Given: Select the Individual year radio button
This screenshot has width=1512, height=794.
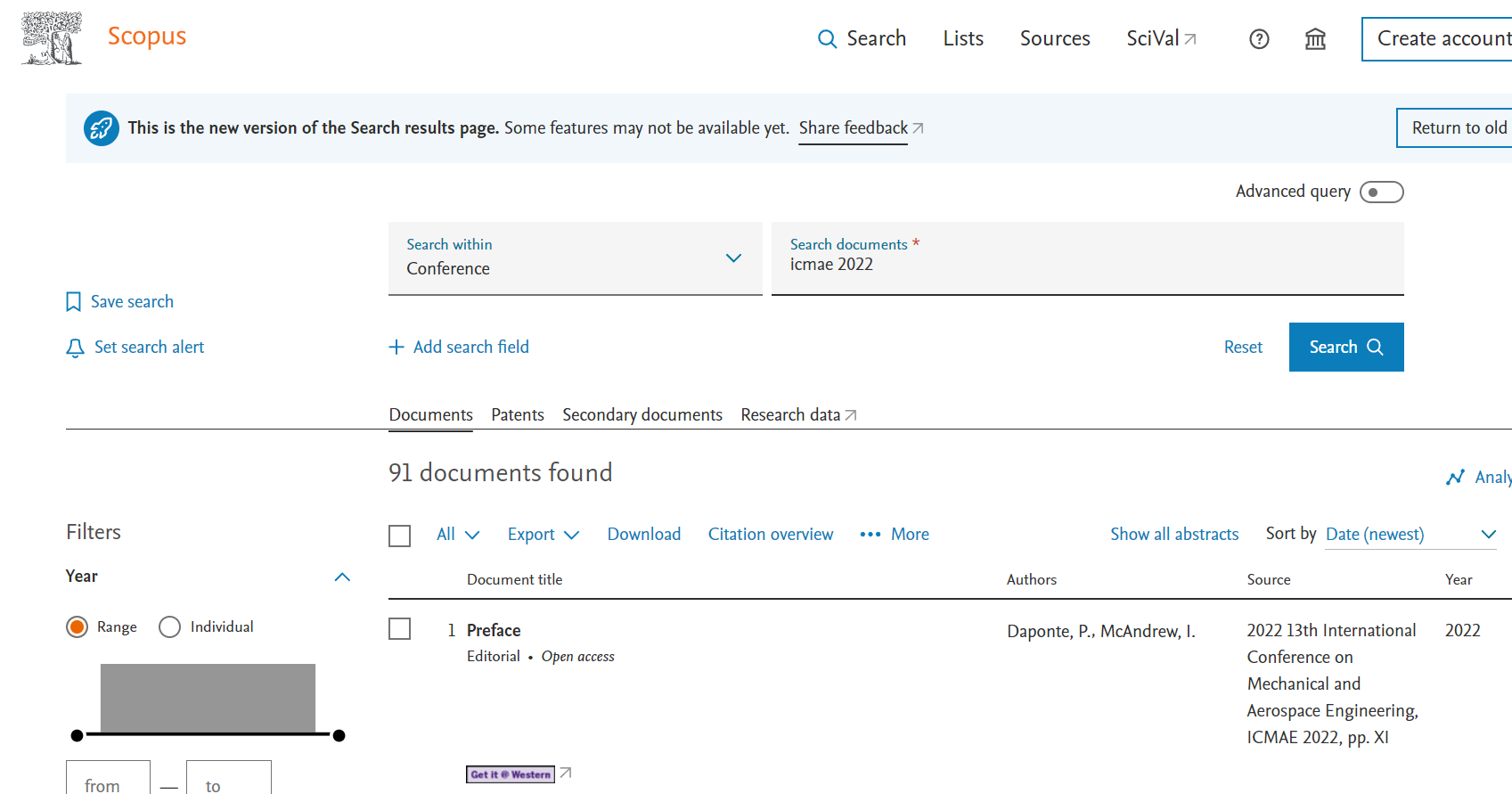Looking at the screenshot, I should (x=169, y=627).
